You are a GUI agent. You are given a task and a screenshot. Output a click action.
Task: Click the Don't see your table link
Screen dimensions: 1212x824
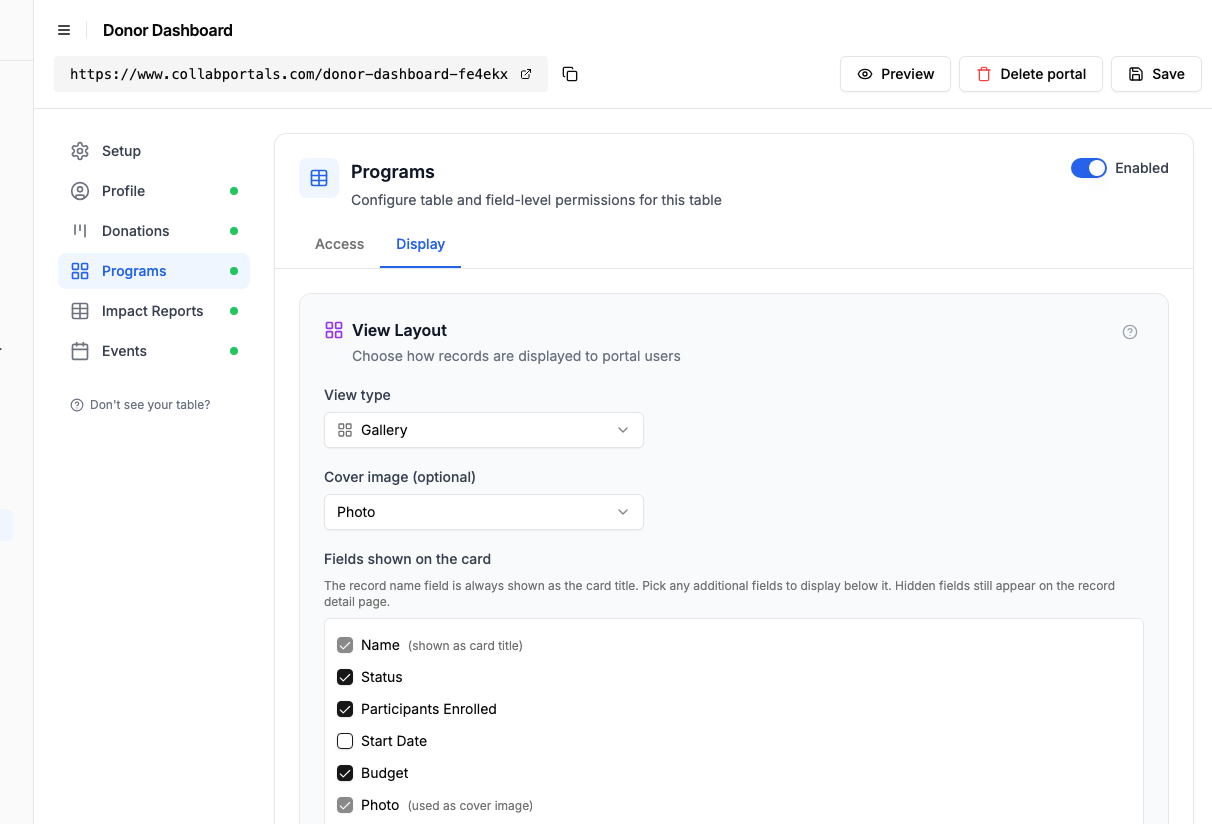140,405
